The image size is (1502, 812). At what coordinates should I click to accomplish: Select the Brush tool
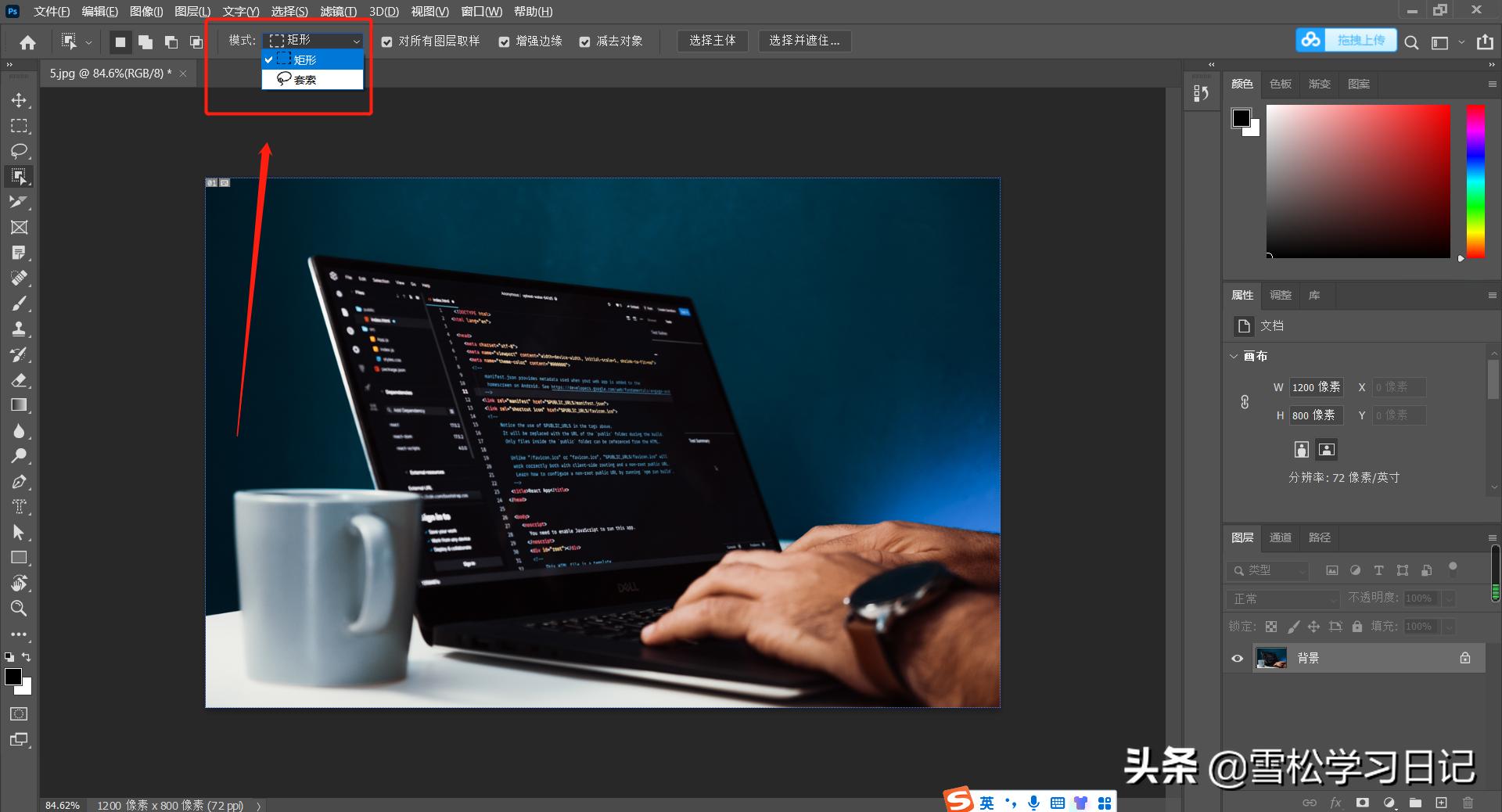(19, 304)
